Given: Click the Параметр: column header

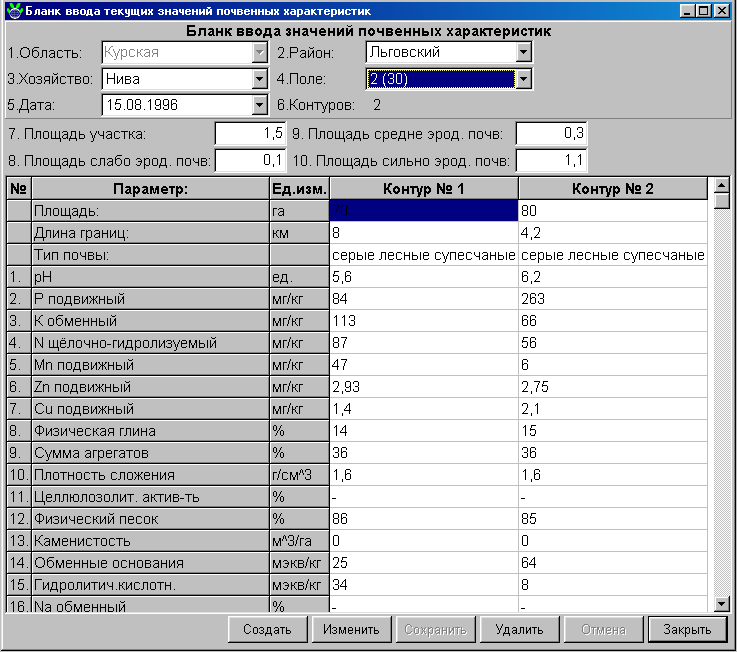Looking at the screenshot, I should [x=150, y=189].
